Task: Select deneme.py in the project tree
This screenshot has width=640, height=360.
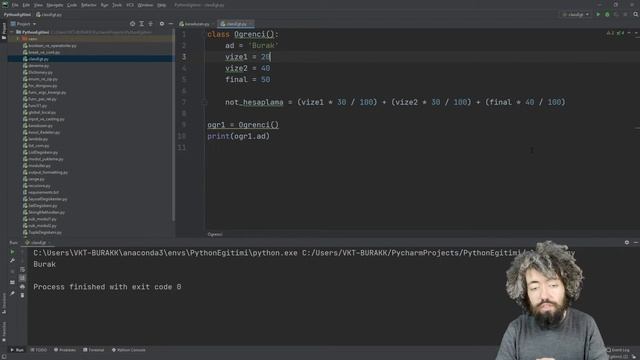Action: (x=39, y=66)
